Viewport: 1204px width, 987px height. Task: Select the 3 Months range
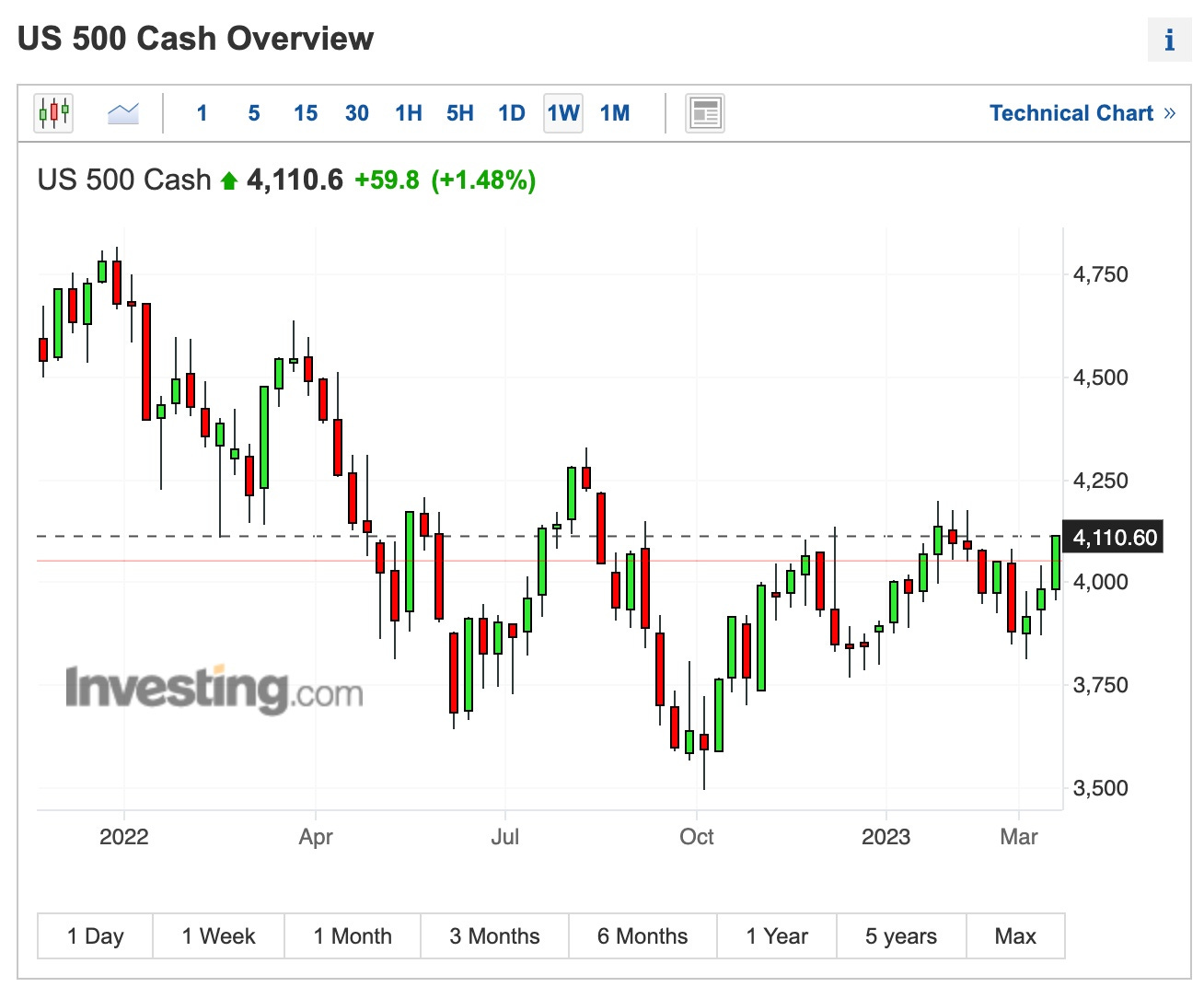coord(495,936)
